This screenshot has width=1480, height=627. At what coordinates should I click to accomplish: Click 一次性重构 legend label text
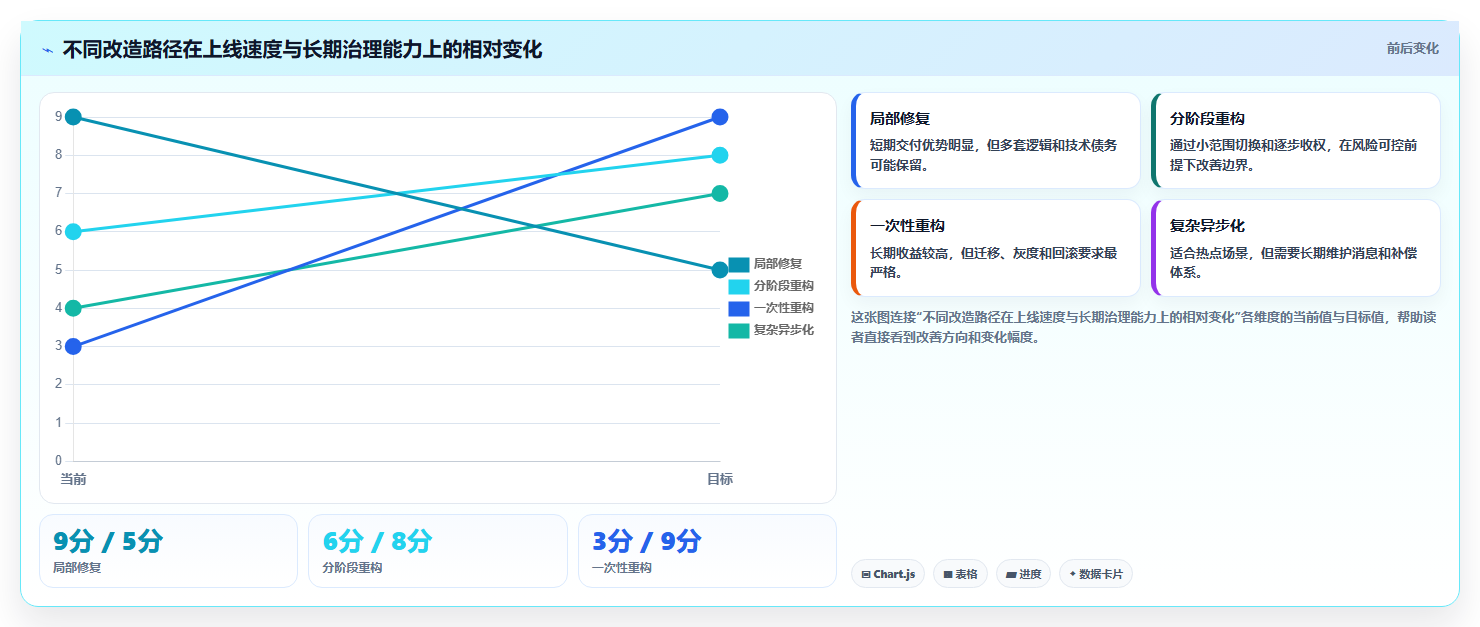point(784,308)
